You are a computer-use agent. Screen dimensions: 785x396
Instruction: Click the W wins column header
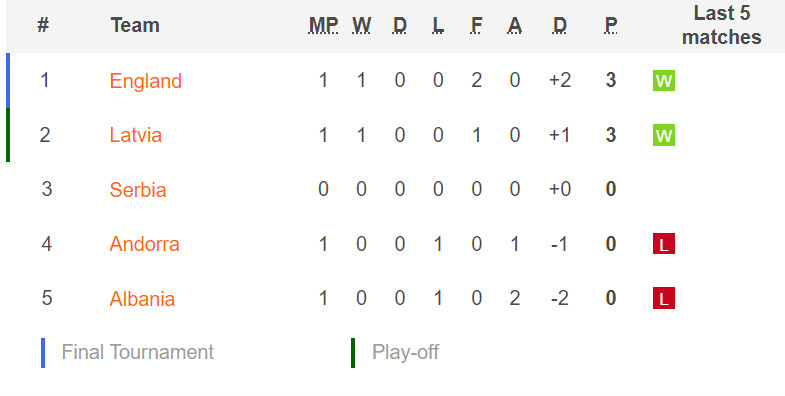[x=361, y=25]
